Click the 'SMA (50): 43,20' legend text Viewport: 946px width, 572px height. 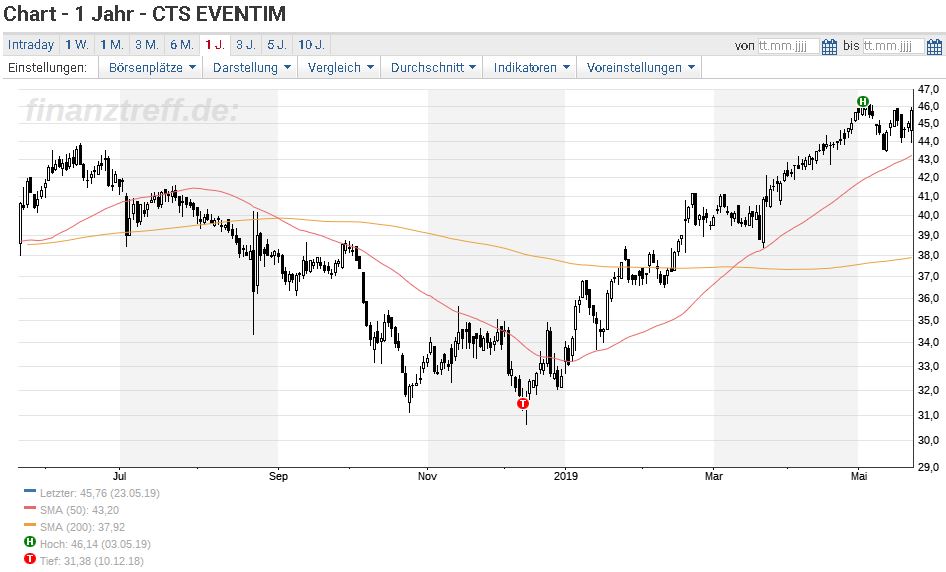pyautogui.click(x=79, y=510)
